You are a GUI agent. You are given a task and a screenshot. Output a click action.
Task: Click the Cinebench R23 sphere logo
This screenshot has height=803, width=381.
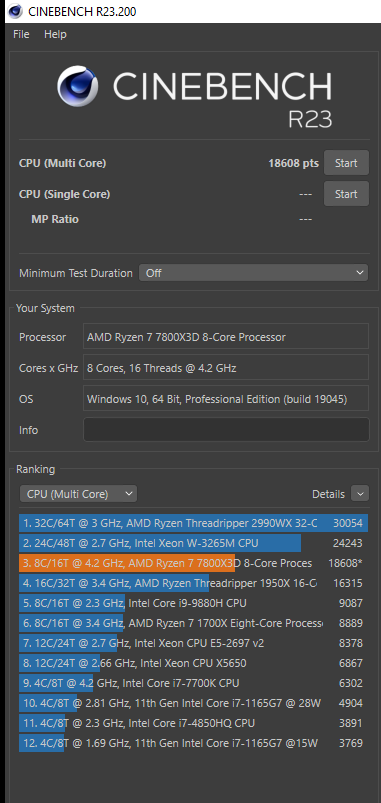[78, 86]
